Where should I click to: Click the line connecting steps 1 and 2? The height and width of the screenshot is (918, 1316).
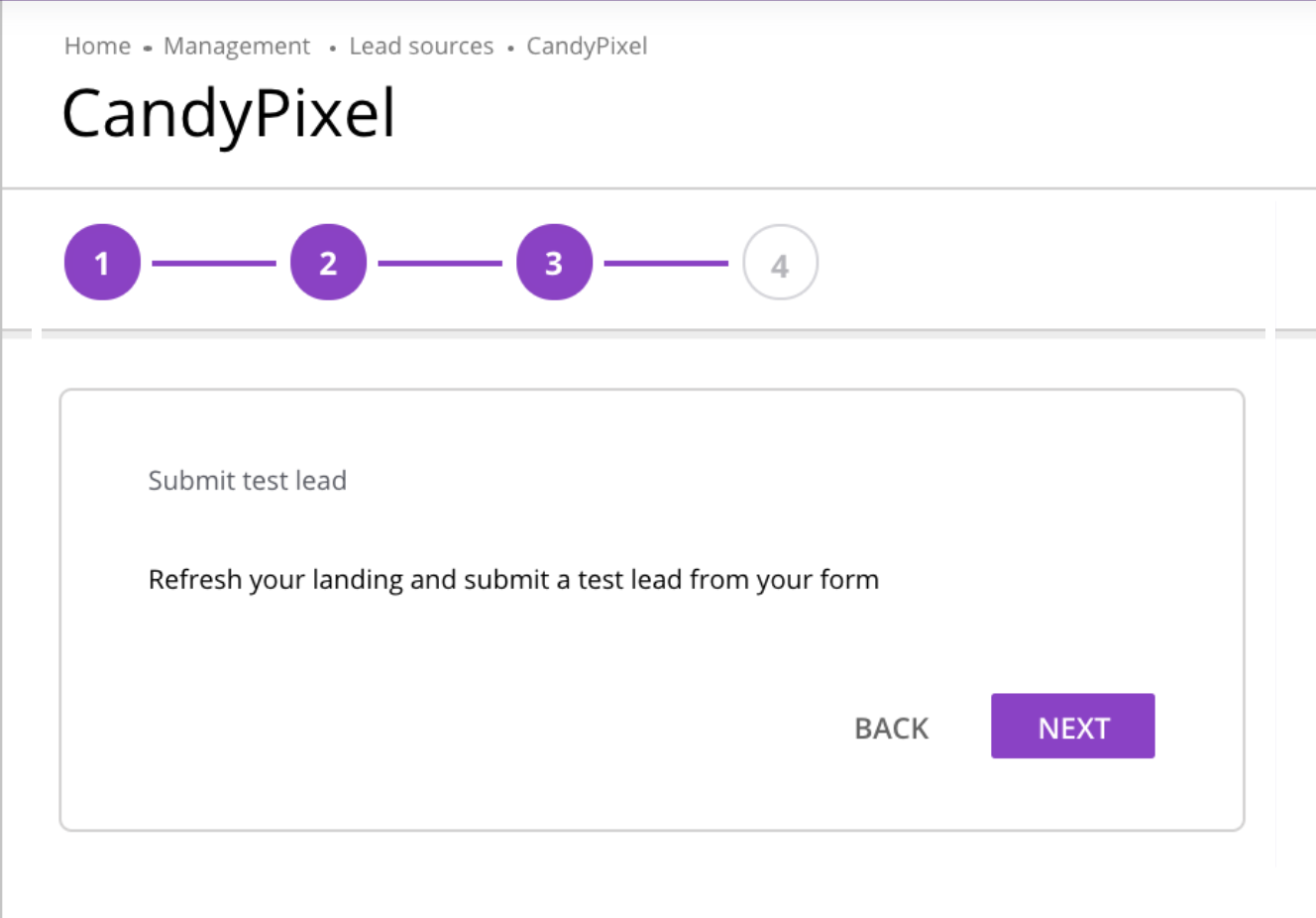coord(214,264)
